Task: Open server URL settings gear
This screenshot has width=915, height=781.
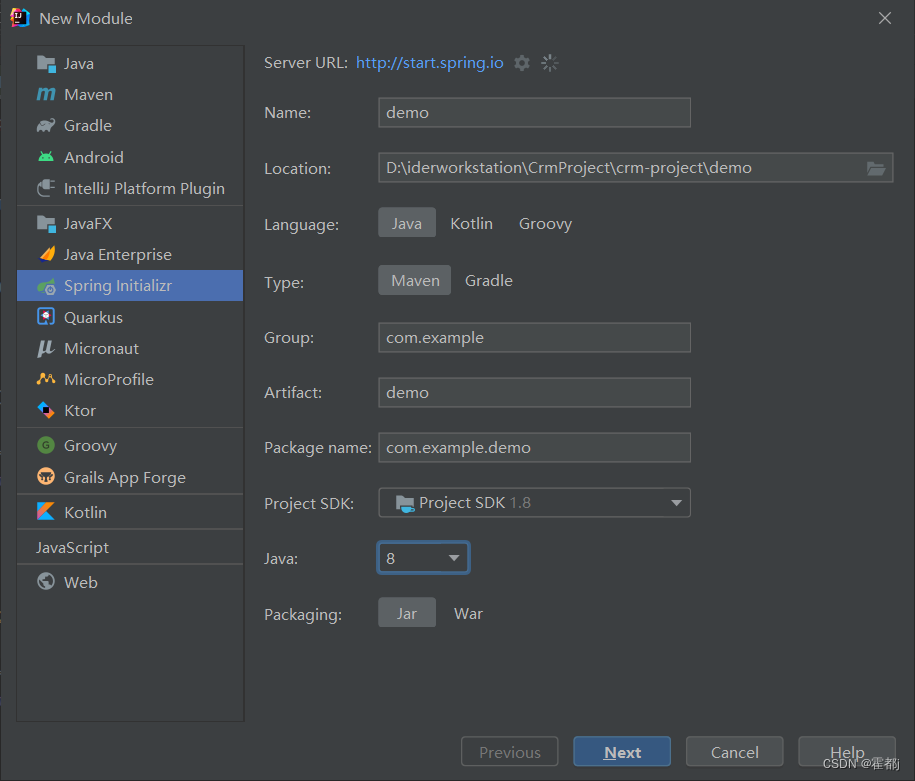Action: [522, 63]
